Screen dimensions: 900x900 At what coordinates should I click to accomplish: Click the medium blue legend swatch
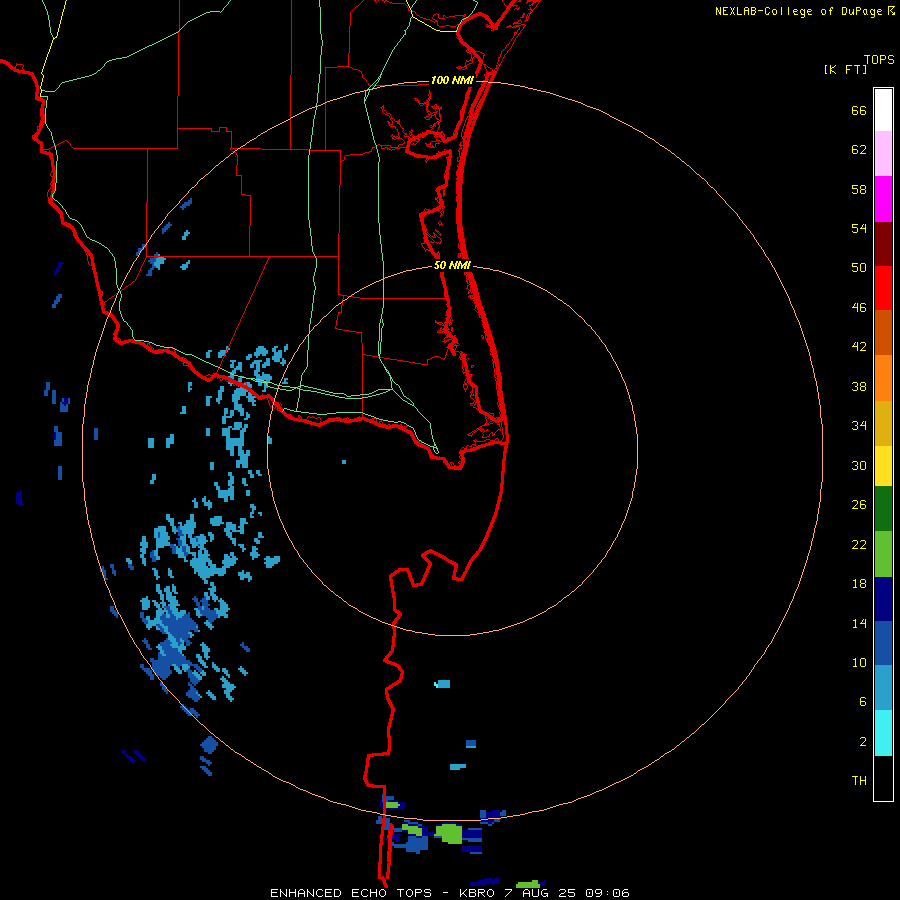[883, 643]
